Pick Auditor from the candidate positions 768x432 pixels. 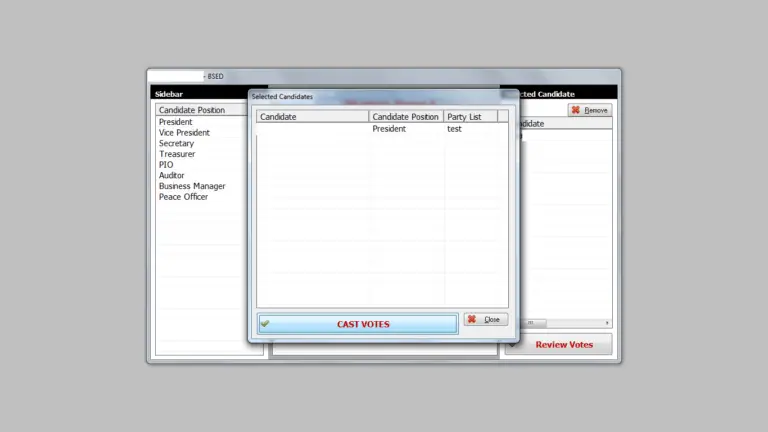pos(171,175)
